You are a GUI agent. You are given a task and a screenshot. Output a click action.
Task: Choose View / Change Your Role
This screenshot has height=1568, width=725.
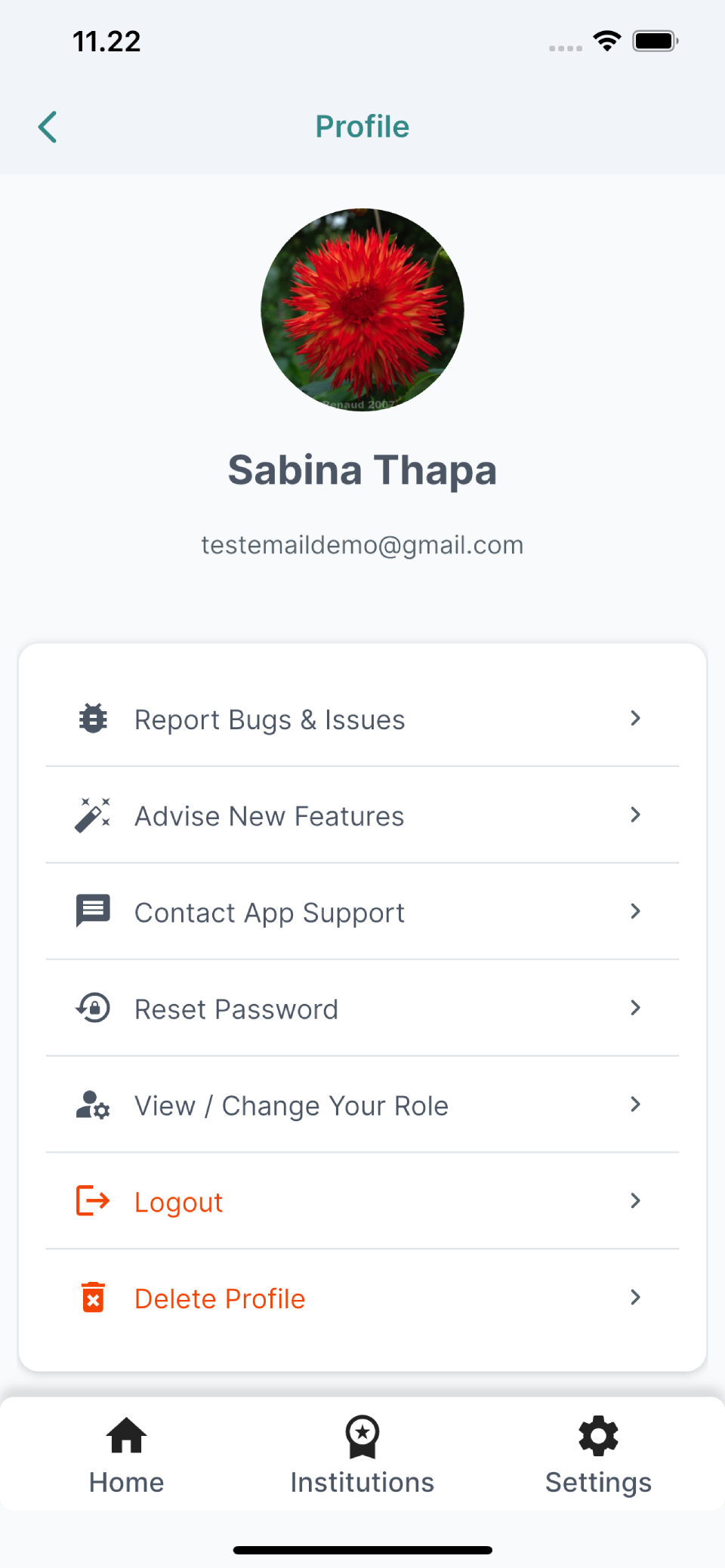coord(291,1106)
